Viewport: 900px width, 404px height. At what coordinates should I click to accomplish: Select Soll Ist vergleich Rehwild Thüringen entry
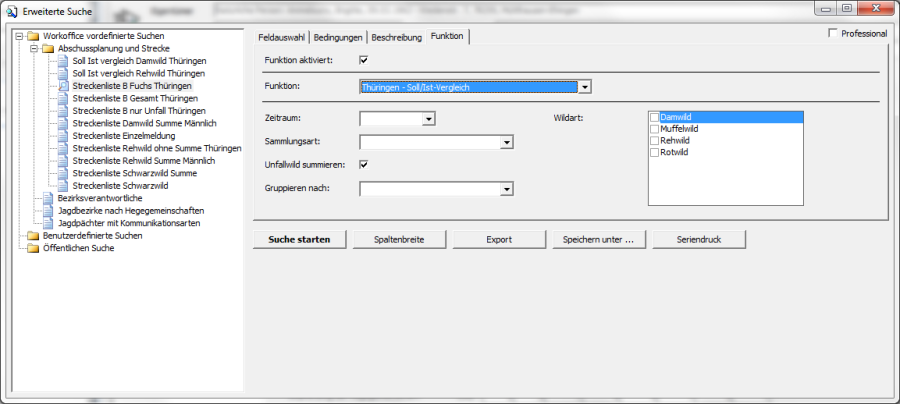point(138,73)
